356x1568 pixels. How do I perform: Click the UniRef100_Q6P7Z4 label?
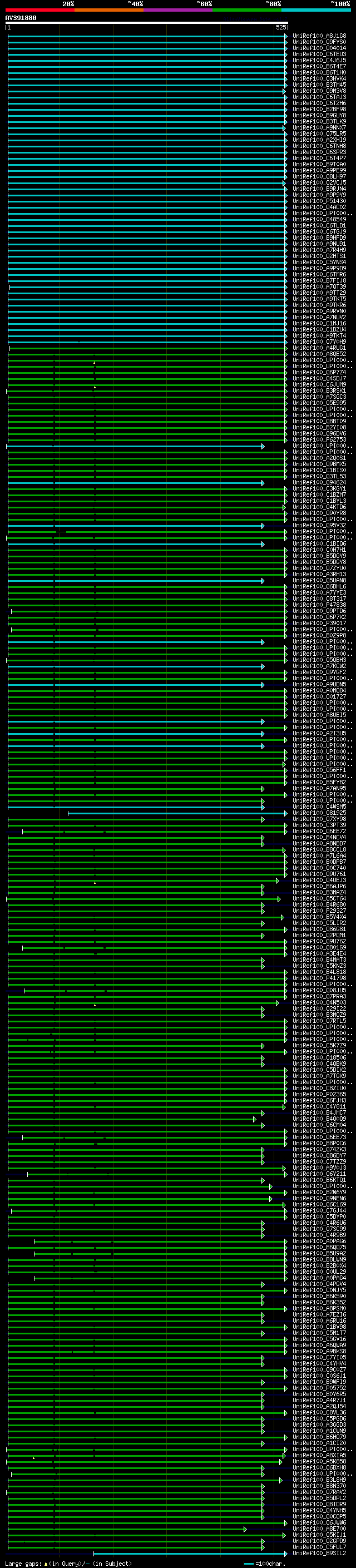click(x=319, y=373)
